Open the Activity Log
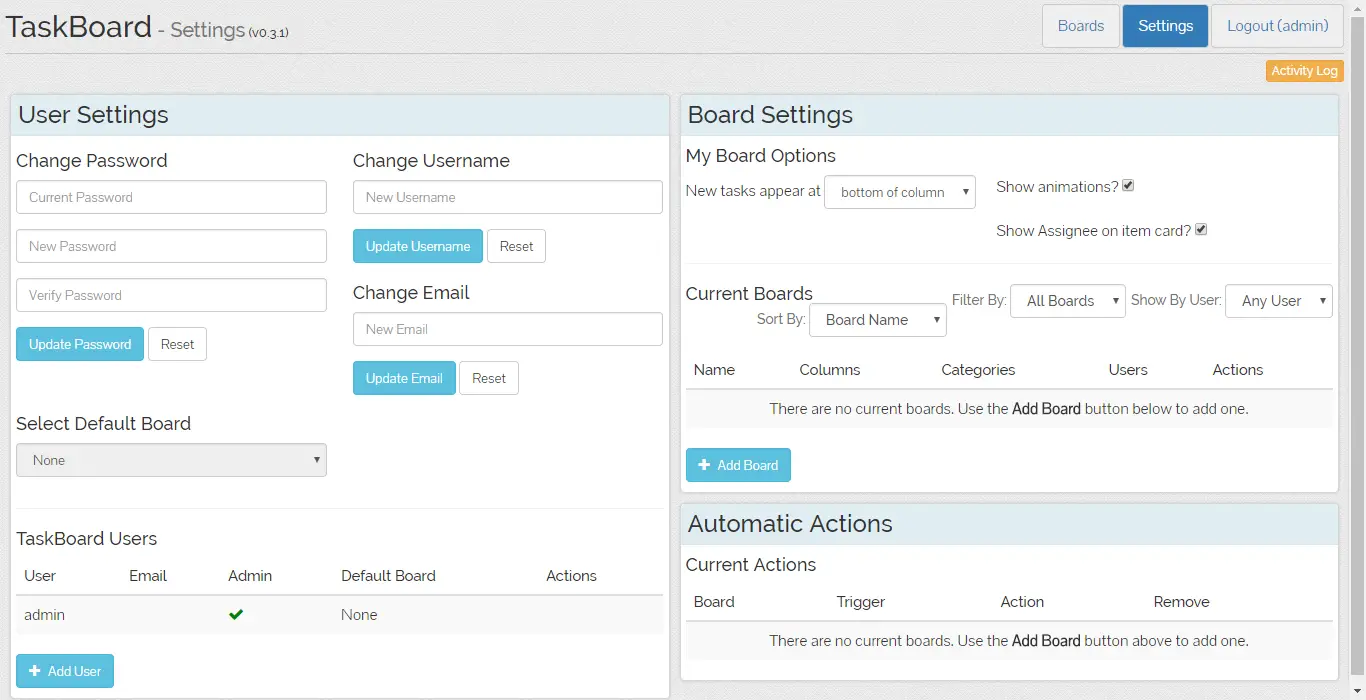Image resolution: width=1366 pixels, height=700 pixels. pos(1304,71)
